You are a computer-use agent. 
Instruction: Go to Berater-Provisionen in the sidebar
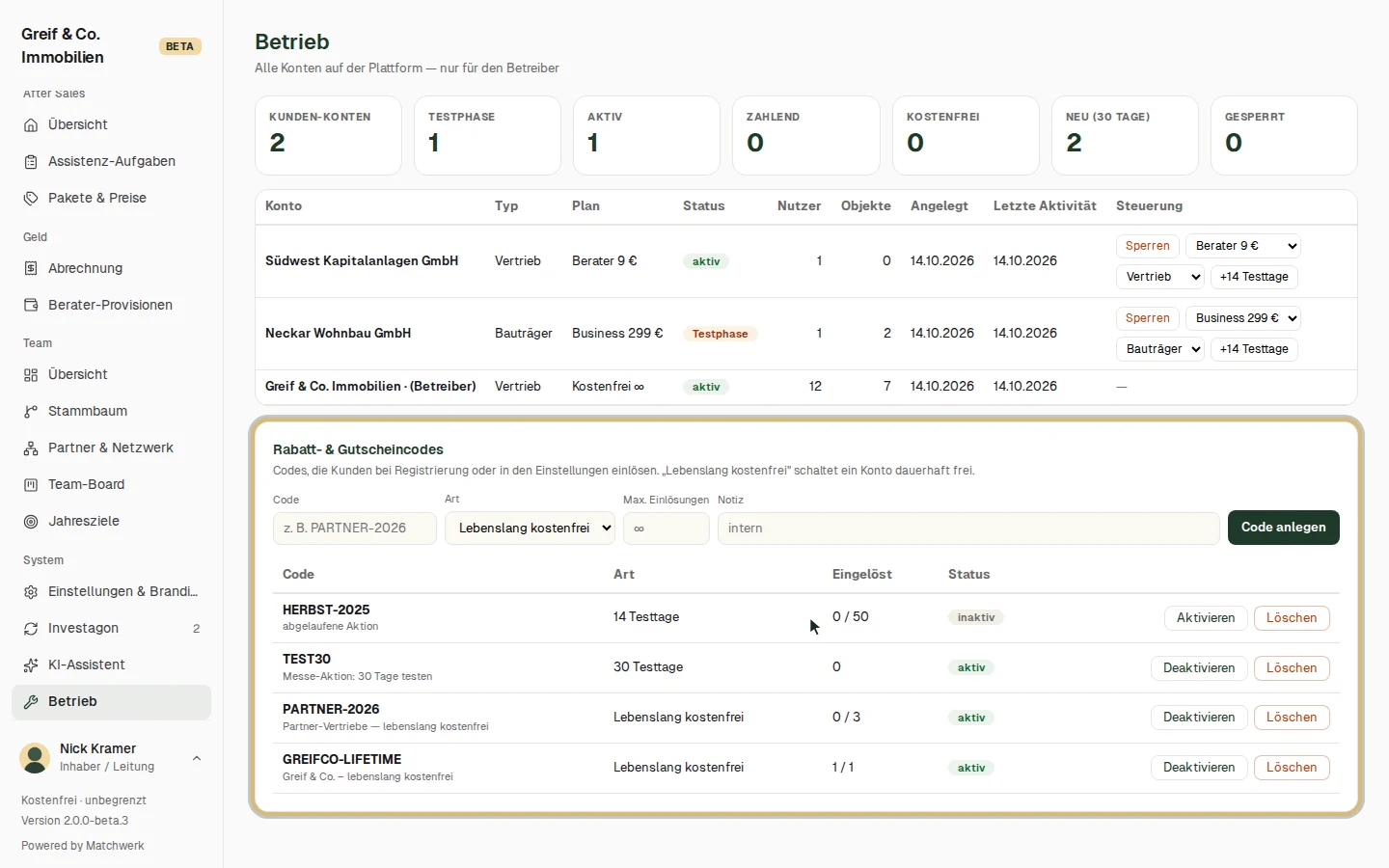(111, 305)
